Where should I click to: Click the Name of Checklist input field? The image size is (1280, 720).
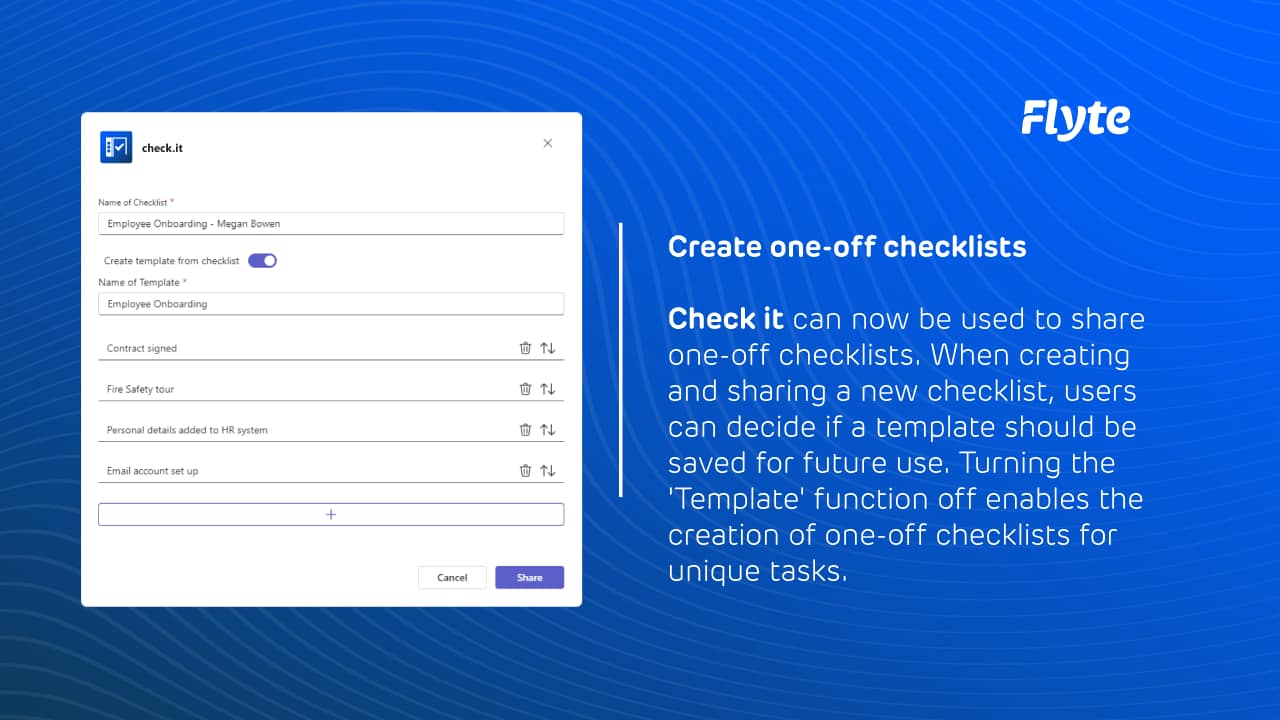[x=330, y=223]
